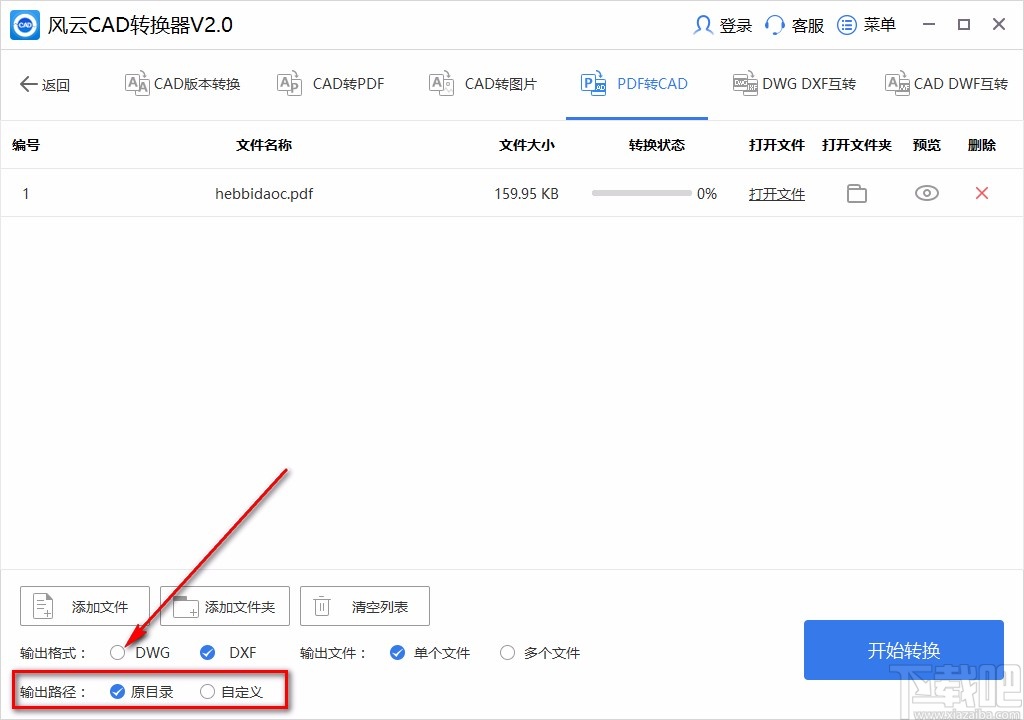
Task: Switch to CAD转PDF tab
Action: coord(330,84)
